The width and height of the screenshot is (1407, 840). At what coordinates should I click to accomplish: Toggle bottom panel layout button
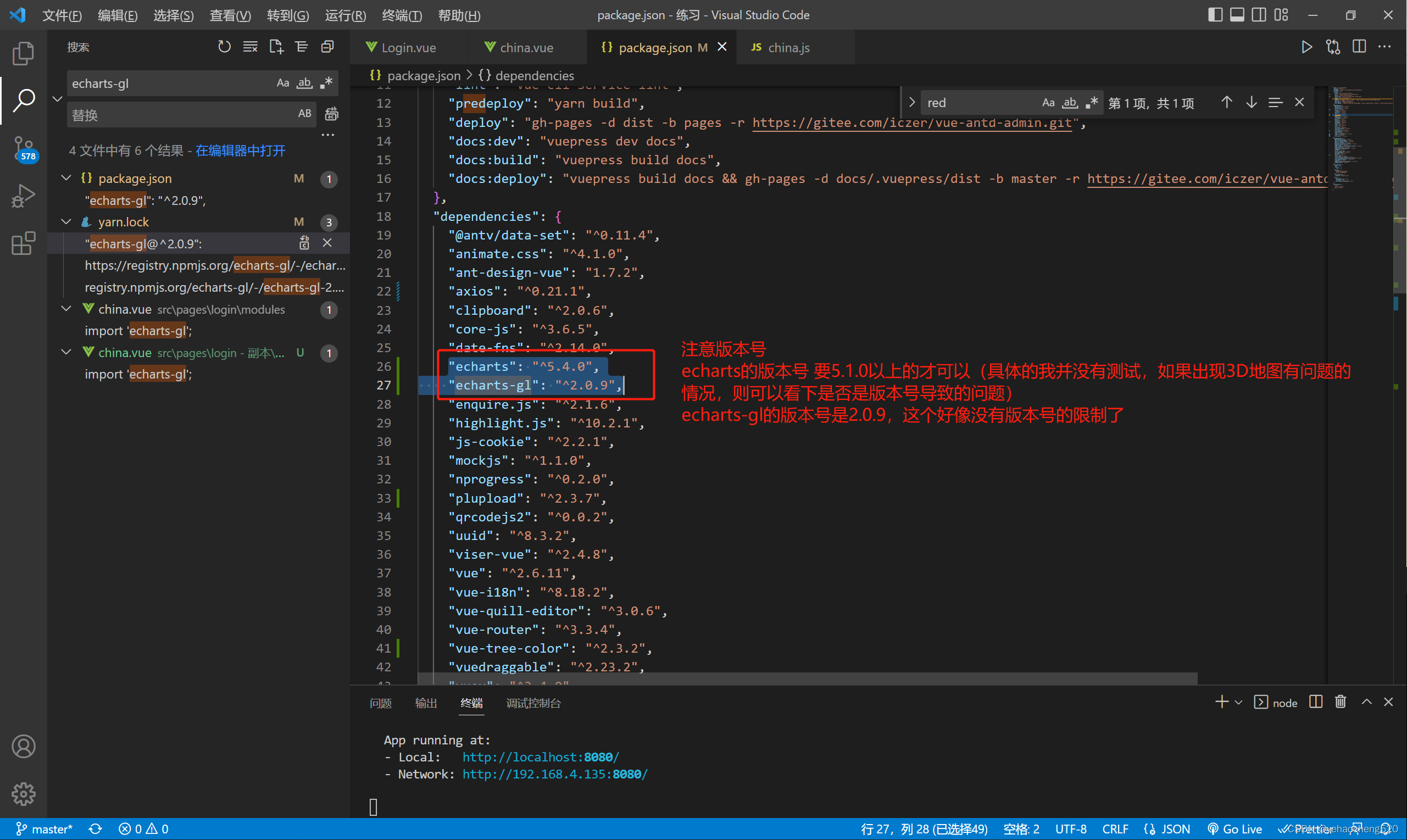coord(1237,15)
